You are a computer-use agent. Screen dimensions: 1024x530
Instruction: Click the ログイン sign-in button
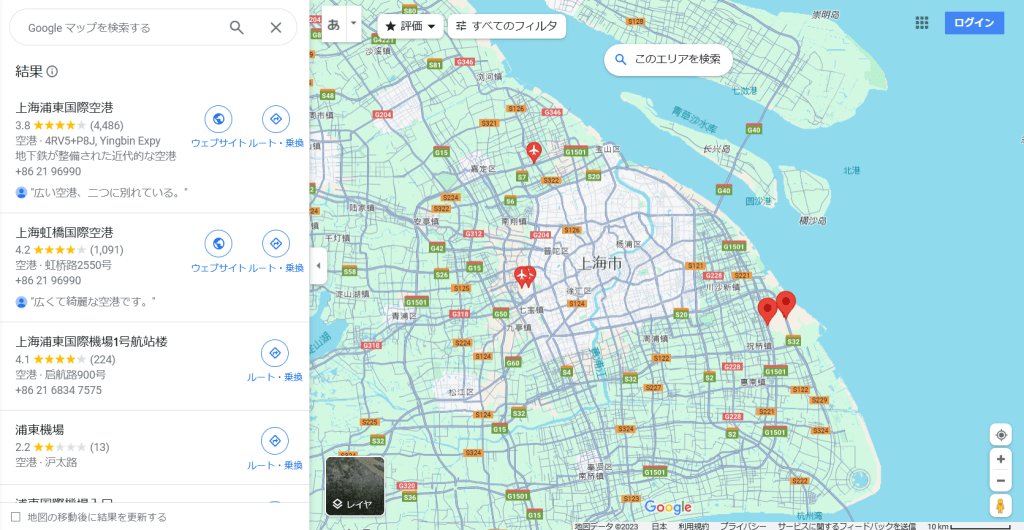[x=973, y=23]
